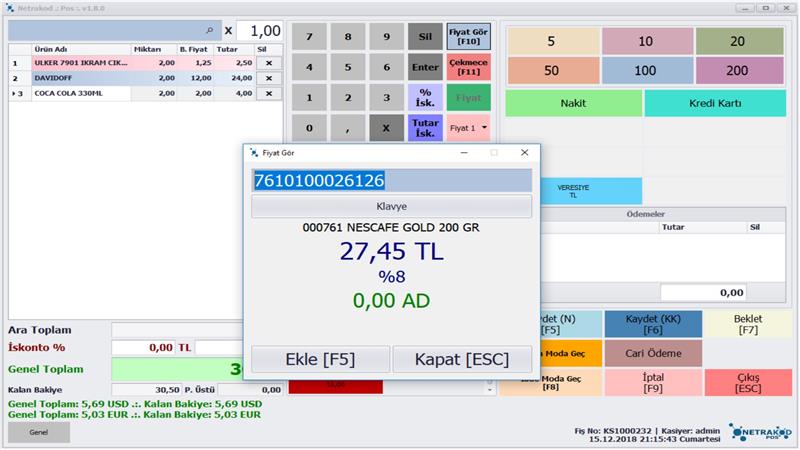
Task: Click the Netrakod POS logo
Action: pos(760,433)
